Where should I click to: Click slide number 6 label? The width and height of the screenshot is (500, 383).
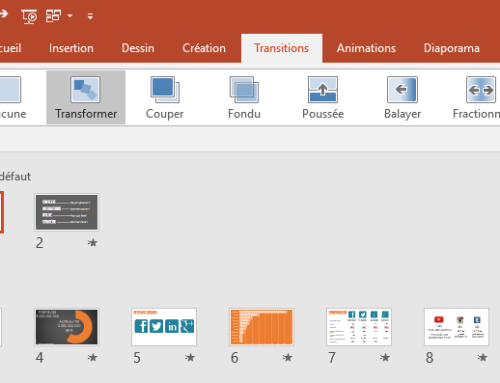tap(234, 358)
